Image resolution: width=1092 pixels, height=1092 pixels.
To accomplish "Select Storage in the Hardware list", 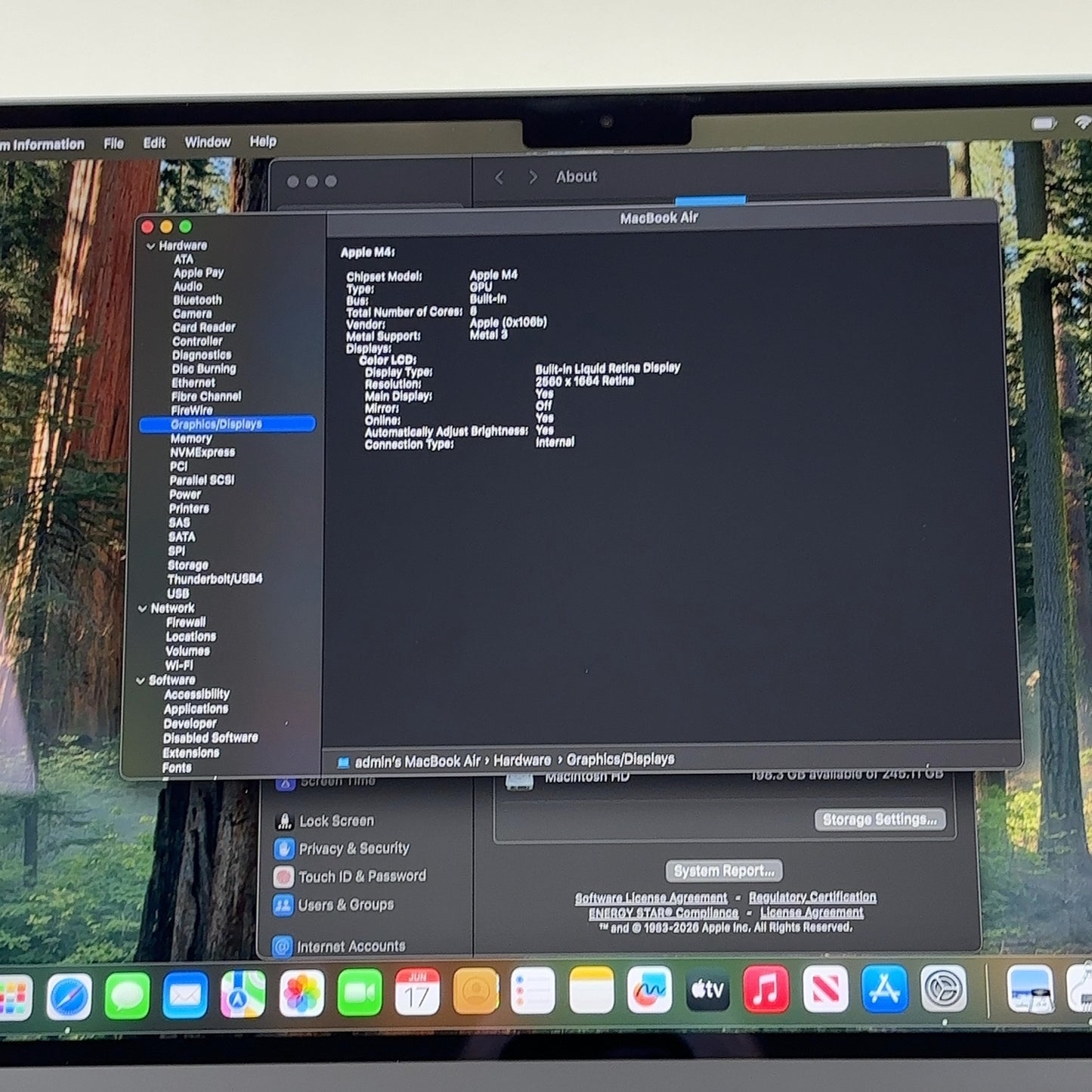I will click(x=188, y=565).
